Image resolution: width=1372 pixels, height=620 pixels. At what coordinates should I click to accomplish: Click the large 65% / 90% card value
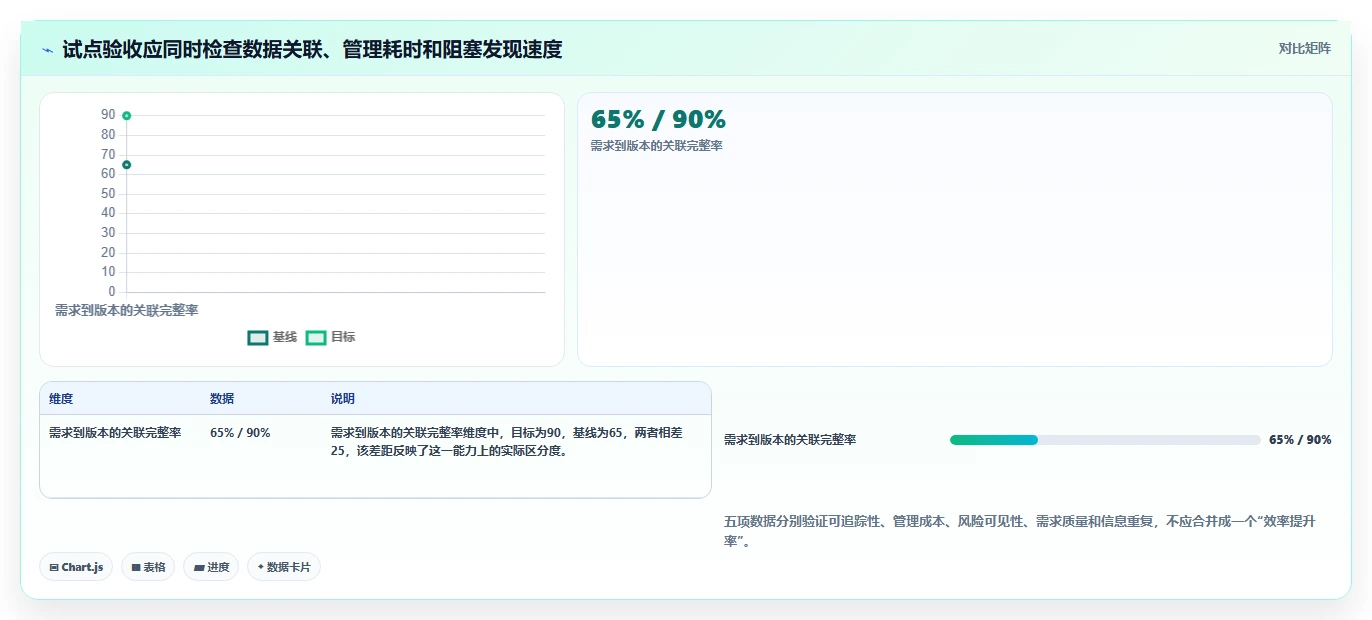[x=658, y=119]
